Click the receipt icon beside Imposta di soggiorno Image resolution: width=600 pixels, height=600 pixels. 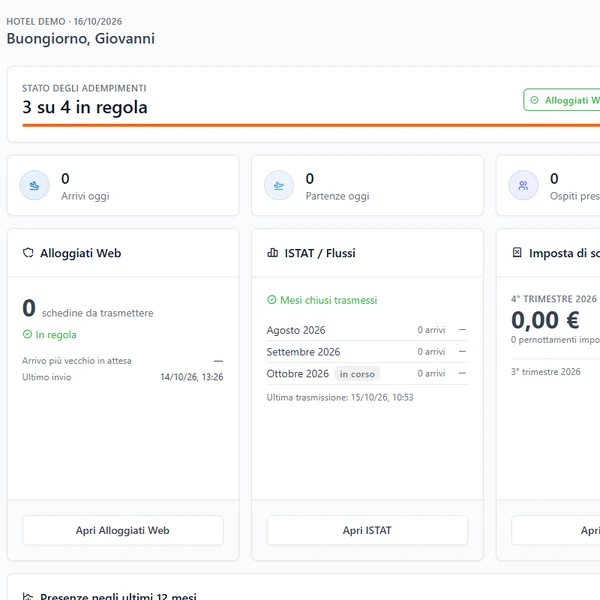517,253
